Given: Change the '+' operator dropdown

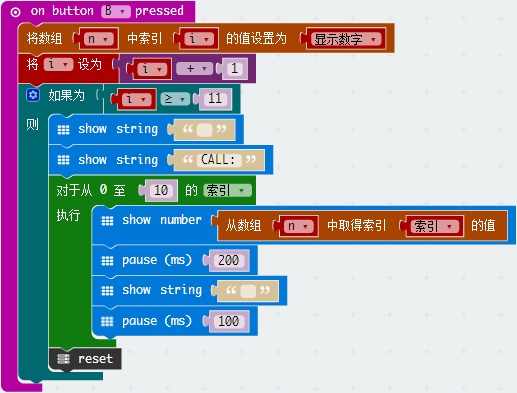Looking at the screenshot, I should (196, 68).
